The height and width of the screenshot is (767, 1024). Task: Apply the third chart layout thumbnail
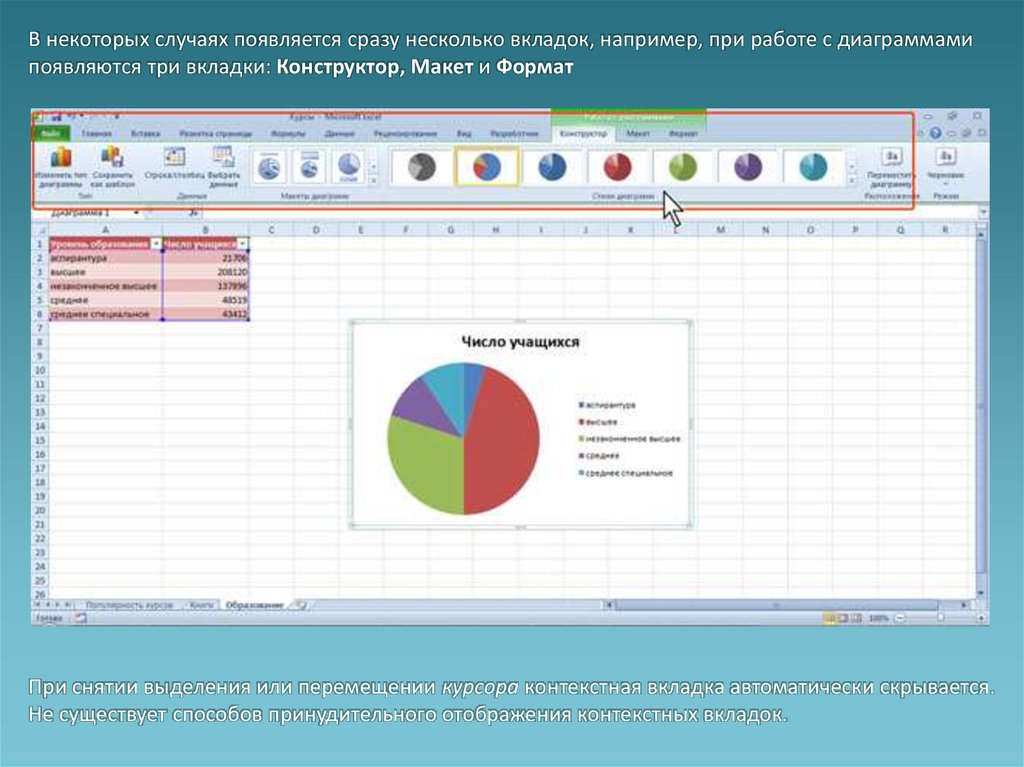349,167
